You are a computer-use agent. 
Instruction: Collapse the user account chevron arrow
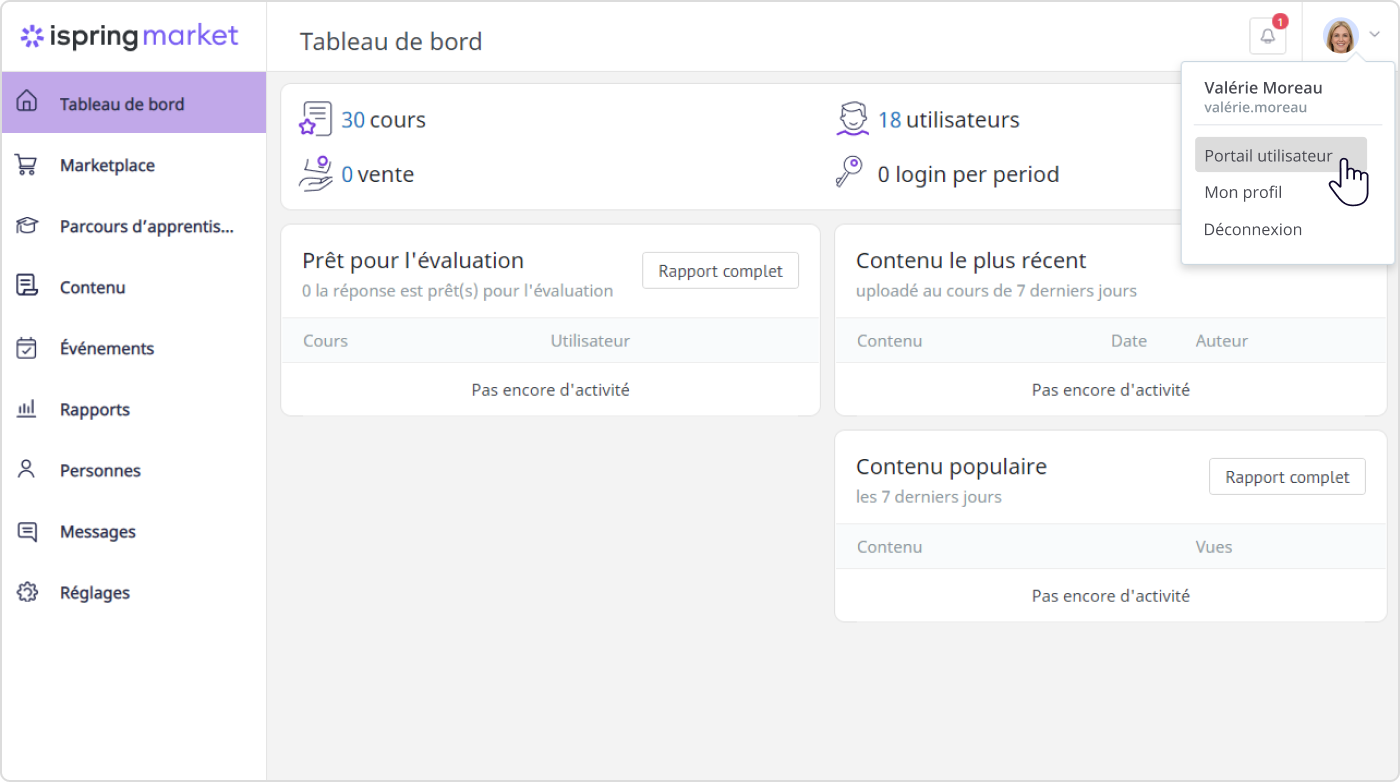tap(1374, 35)
